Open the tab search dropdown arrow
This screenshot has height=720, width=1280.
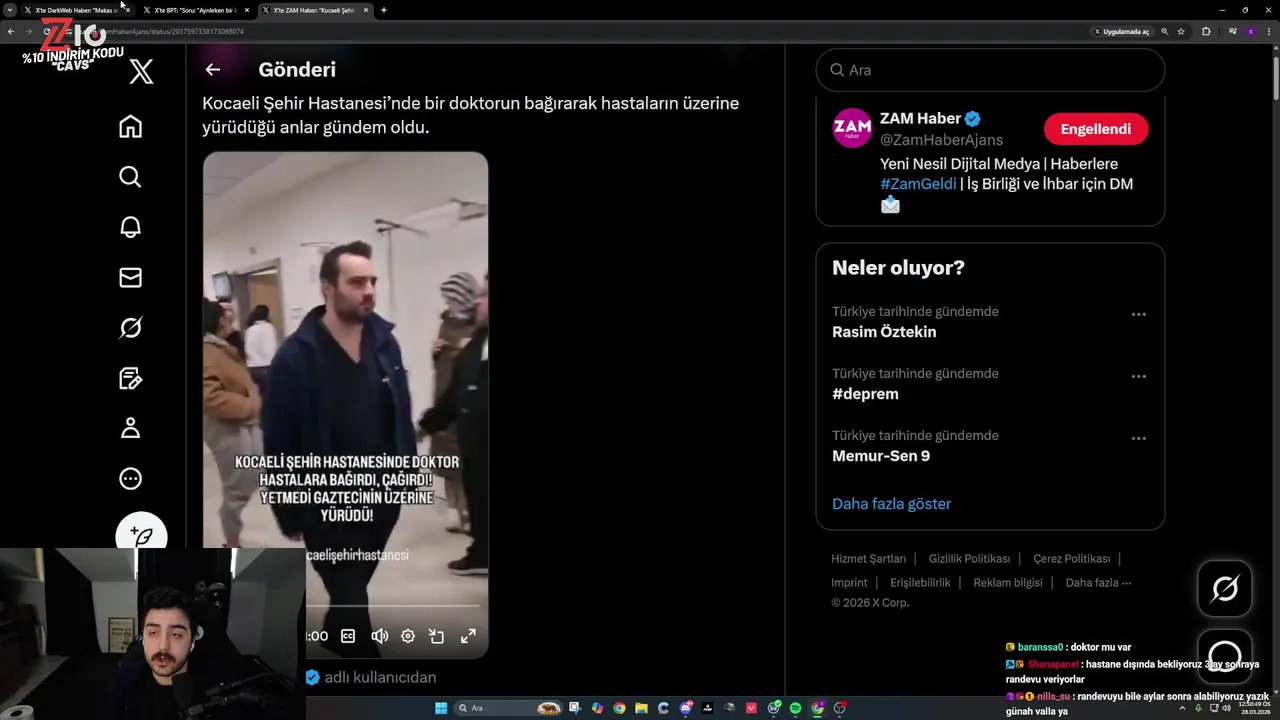click(x=9, y=10)
